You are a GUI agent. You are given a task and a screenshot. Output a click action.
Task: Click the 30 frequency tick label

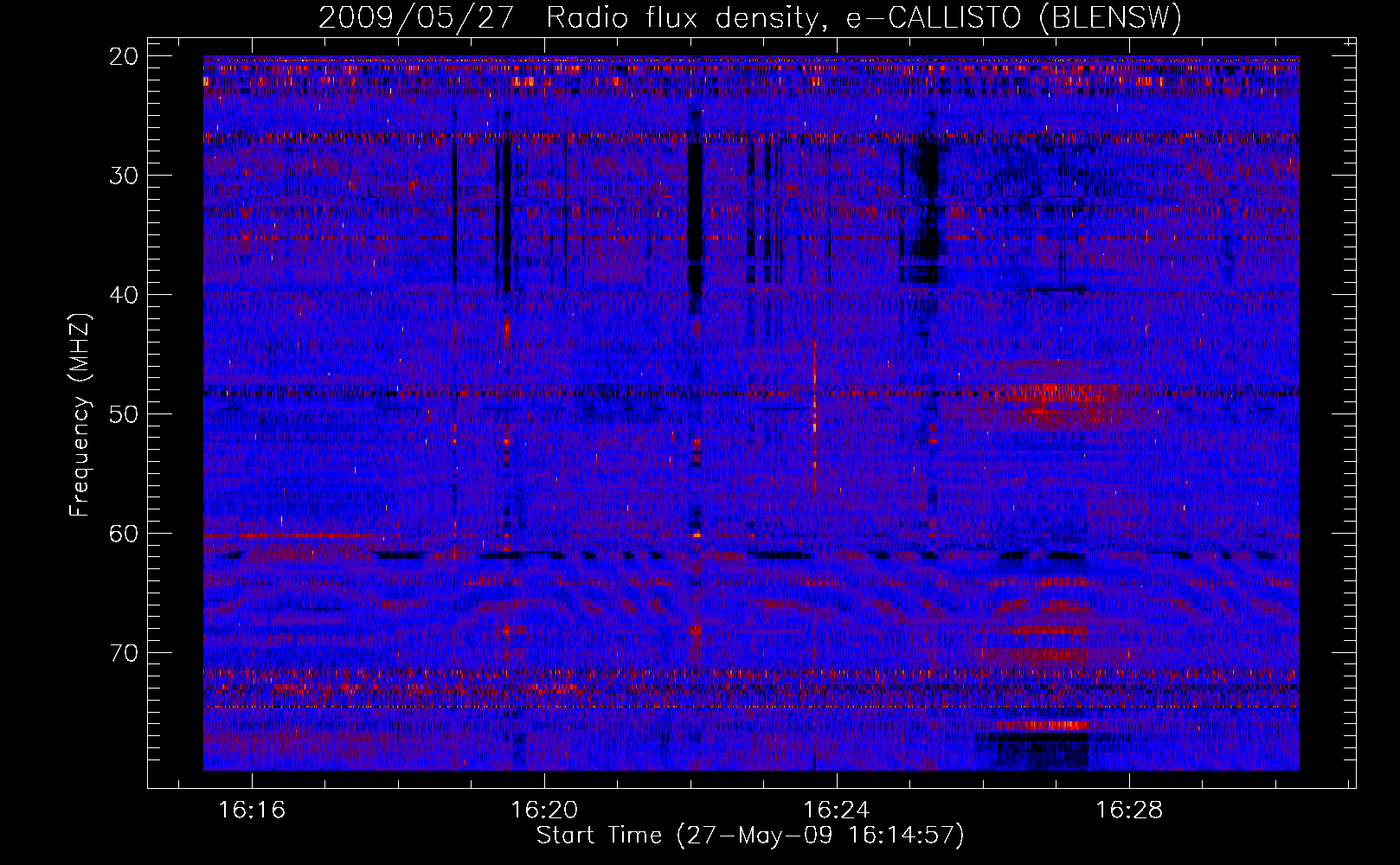click(x=124, y=176)
